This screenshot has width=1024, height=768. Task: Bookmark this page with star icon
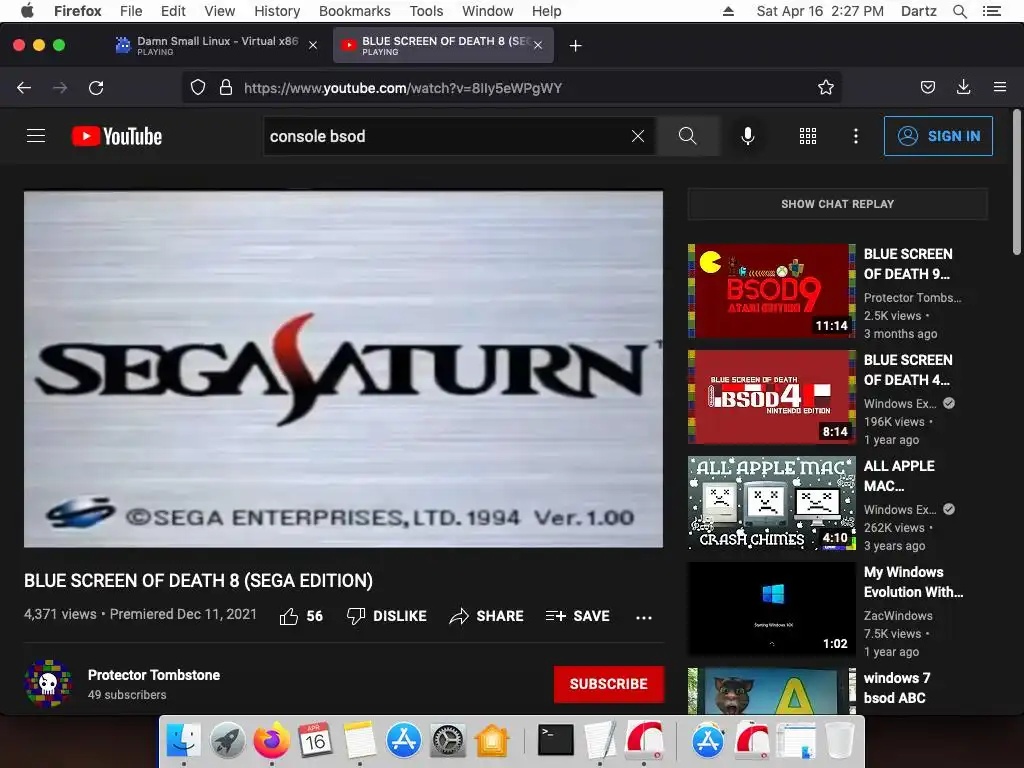coord(825,88)
